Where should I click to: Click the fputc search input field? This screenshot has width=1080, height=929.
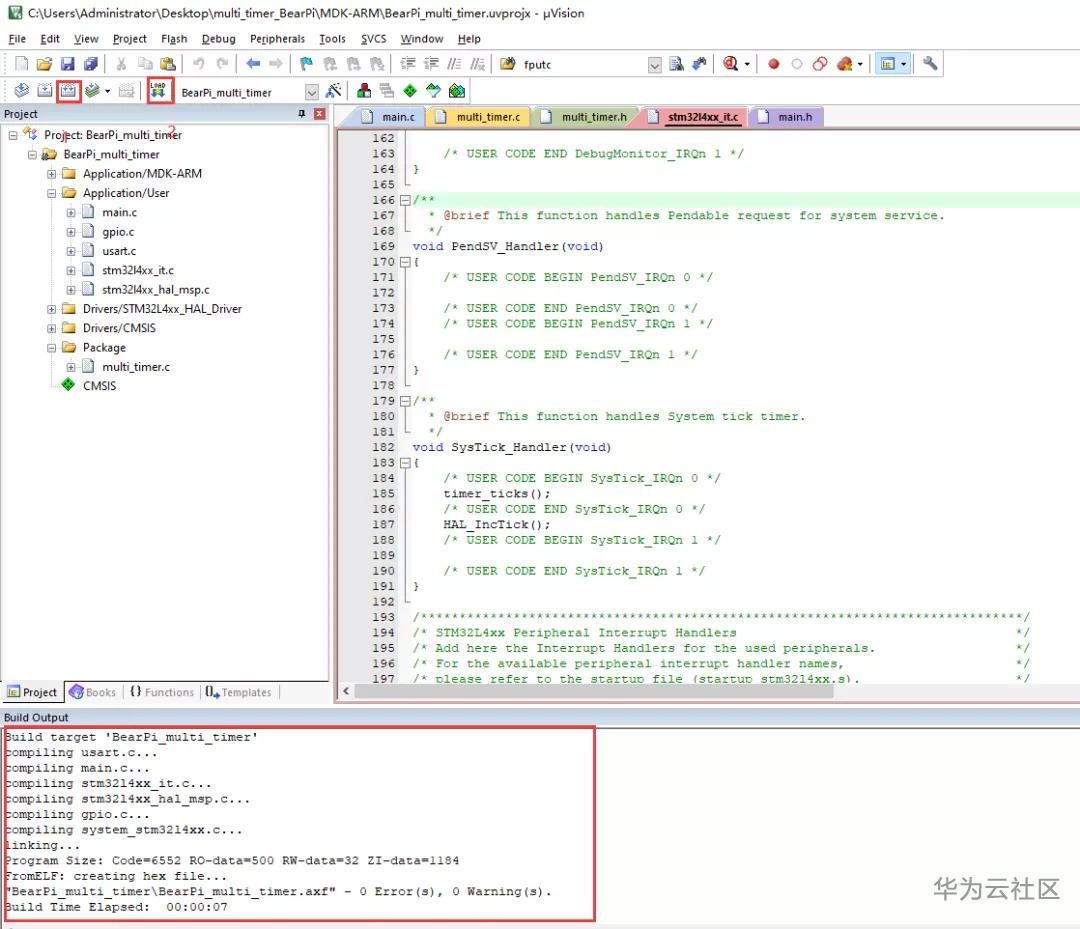582,65
